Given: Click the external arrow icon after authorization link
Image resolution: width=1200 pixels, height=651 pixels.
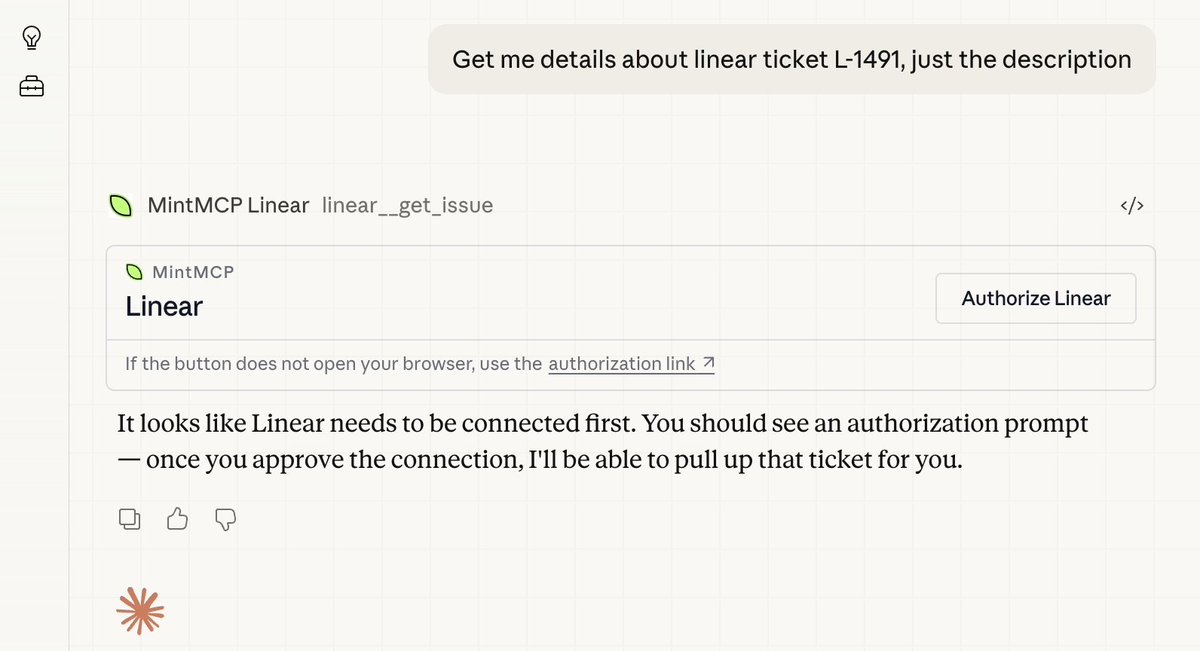Looking at the screenshot, I should click(x=708, y=364).
